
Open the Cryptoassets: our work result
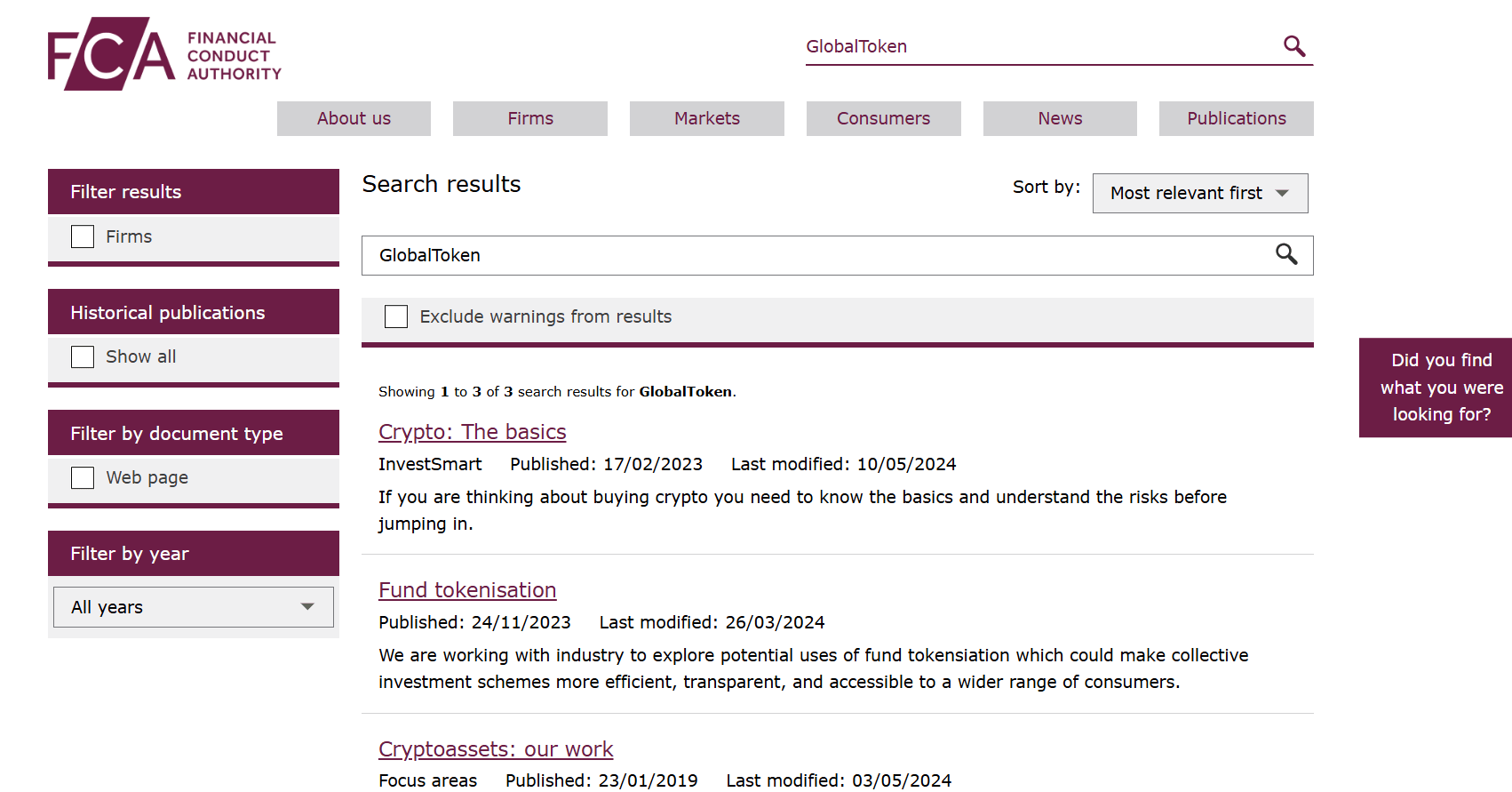coord(496,749)
